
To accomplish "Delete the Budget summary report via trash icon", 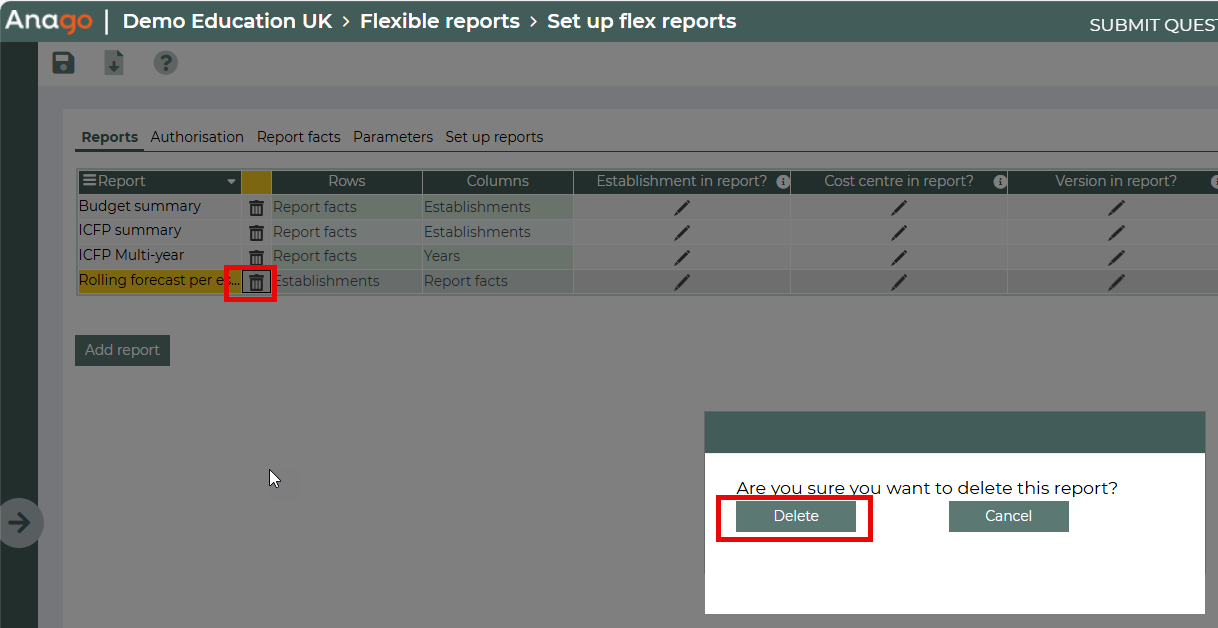I will 257,208.
